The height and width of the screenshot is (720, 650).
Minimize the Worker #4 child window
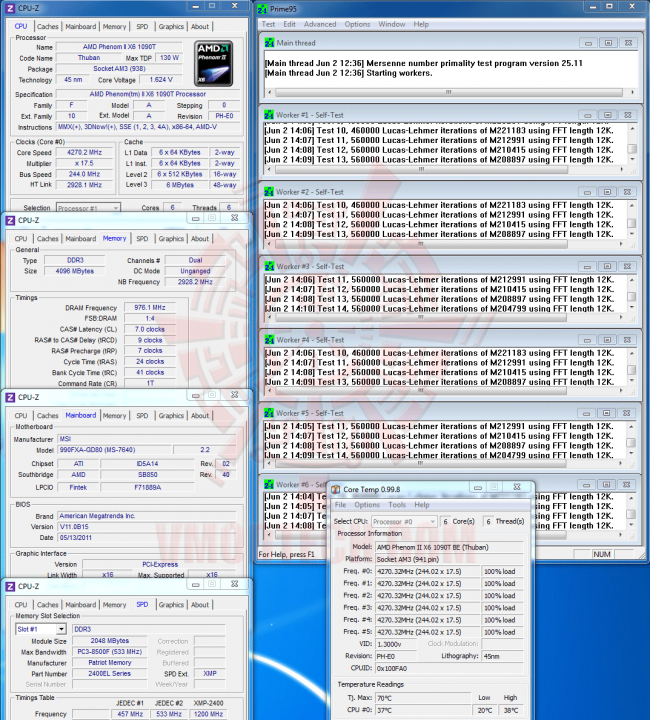(588, 340)
